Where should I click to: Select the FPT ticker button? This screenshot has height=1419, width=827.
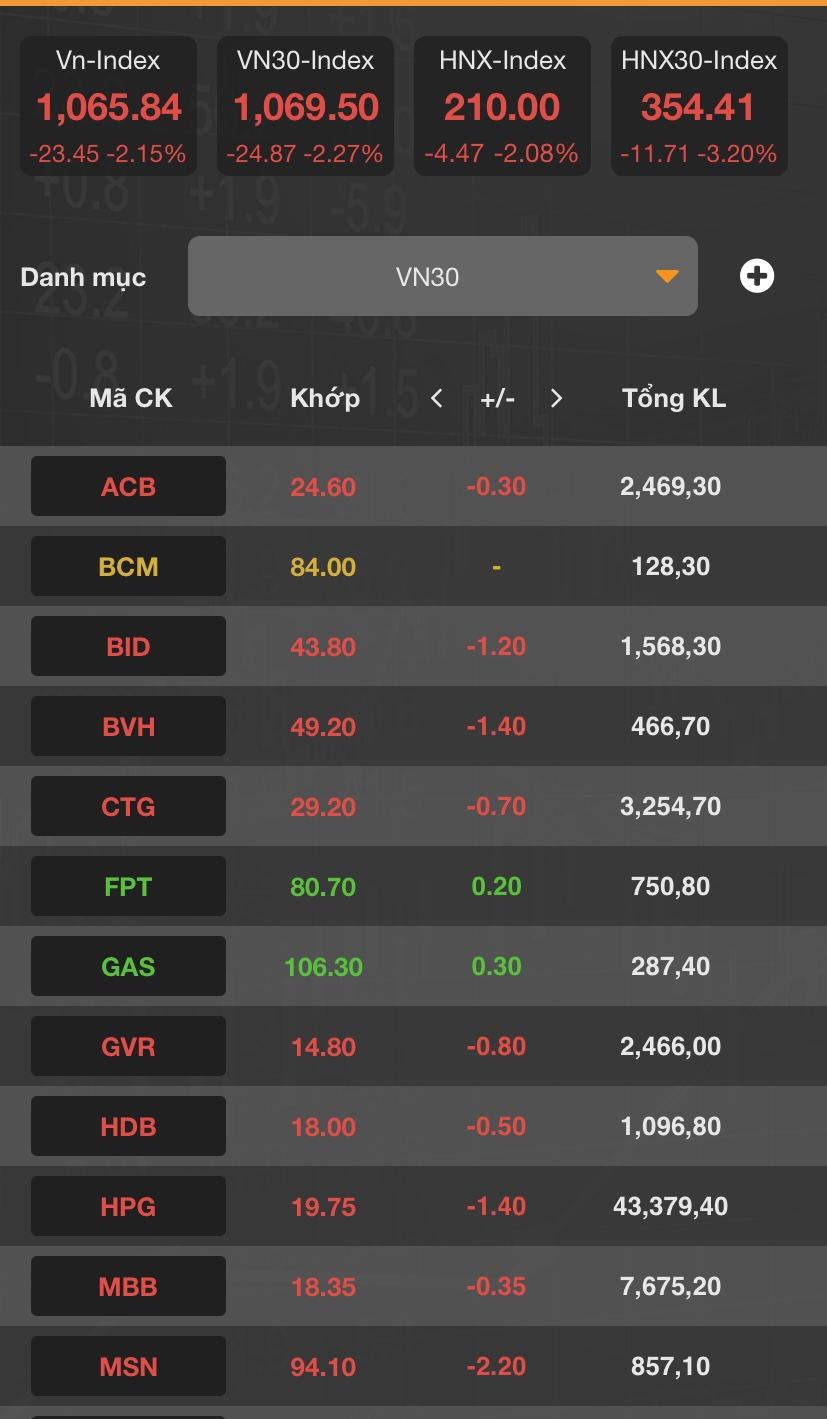(128, 887)
